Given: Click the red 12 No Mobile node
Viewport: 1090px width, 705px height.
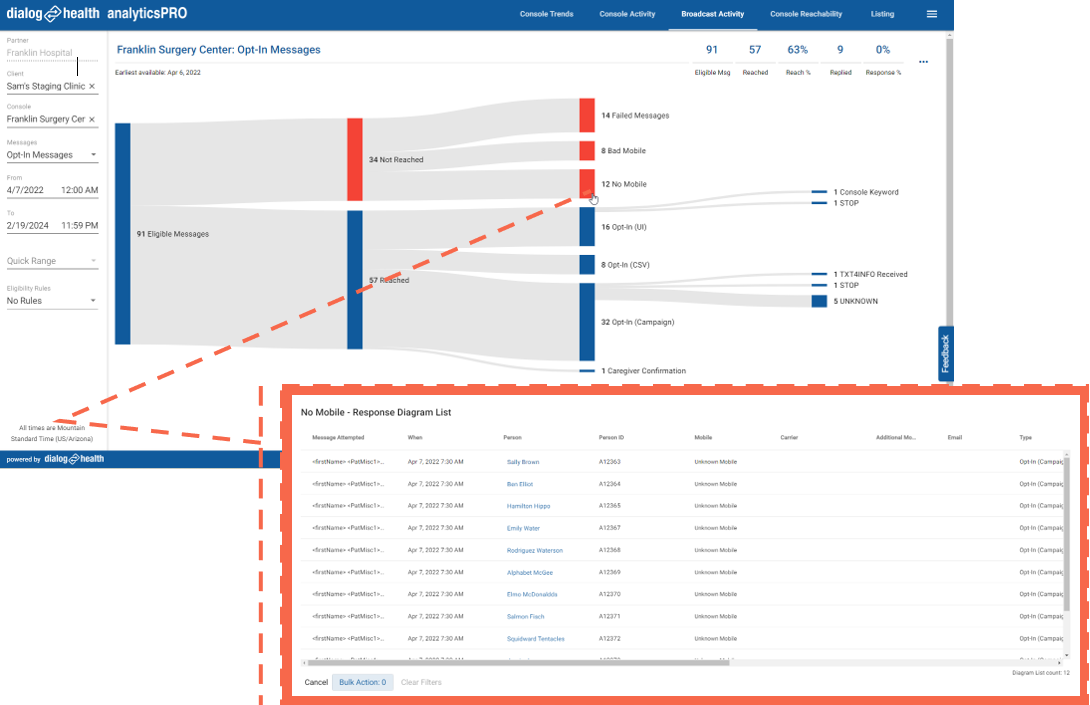Looking at the screenshot, I should coord(587,184).
